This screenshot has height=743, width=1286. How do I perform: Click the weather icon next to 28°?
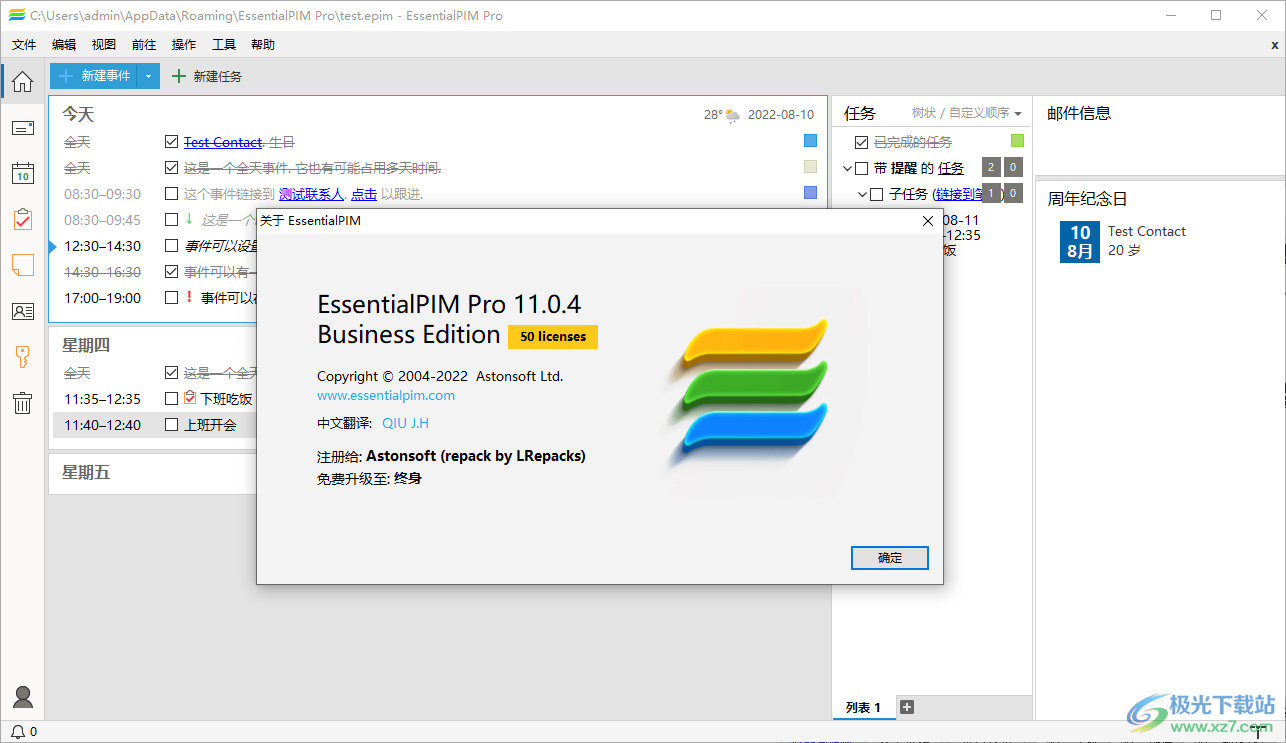733,115
